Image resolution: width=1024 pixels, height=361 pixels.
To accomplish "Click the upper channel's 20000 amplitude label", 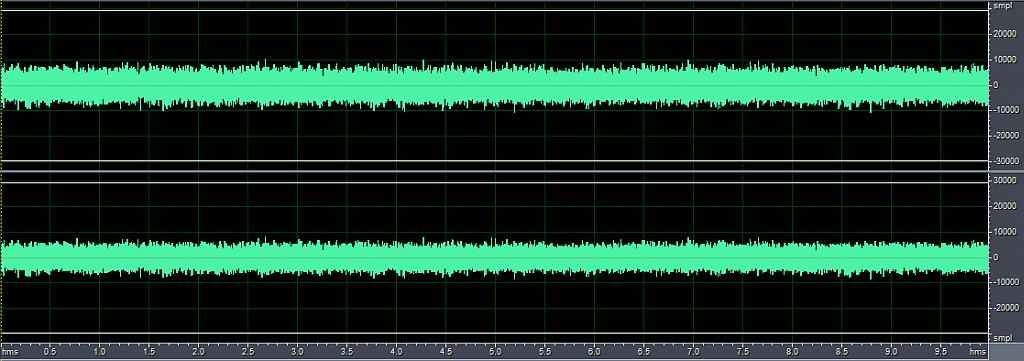I will (x=1005, y=35).
